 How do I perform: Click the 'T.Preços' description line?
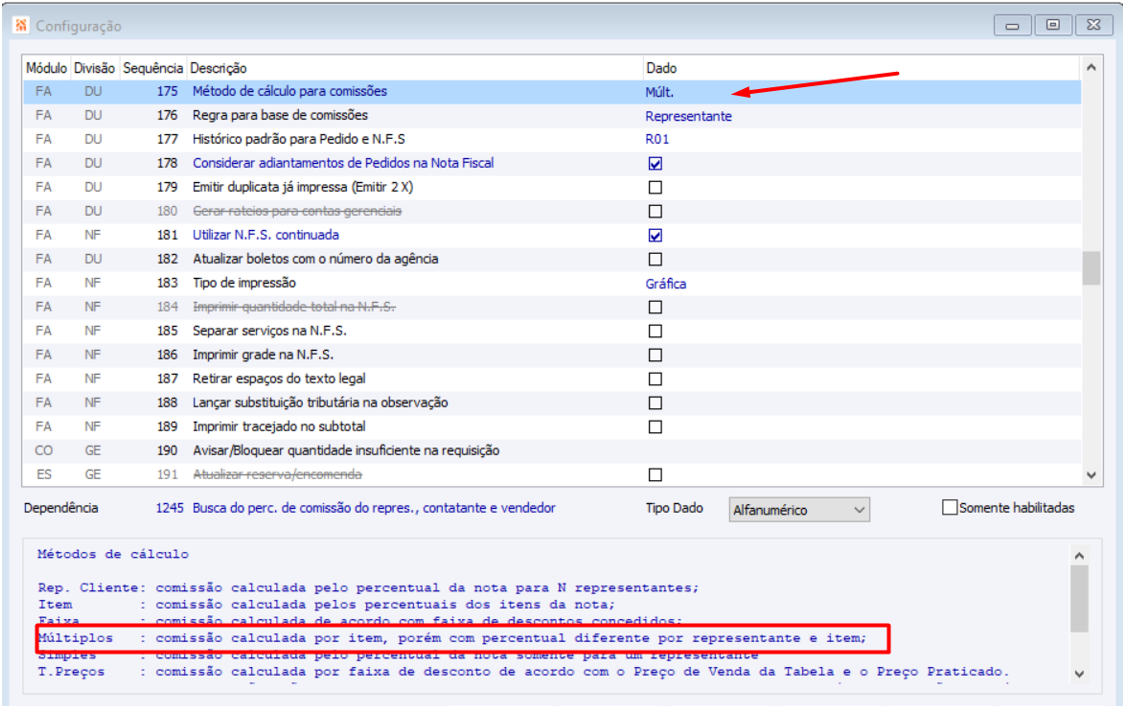[x=524, y=672]
